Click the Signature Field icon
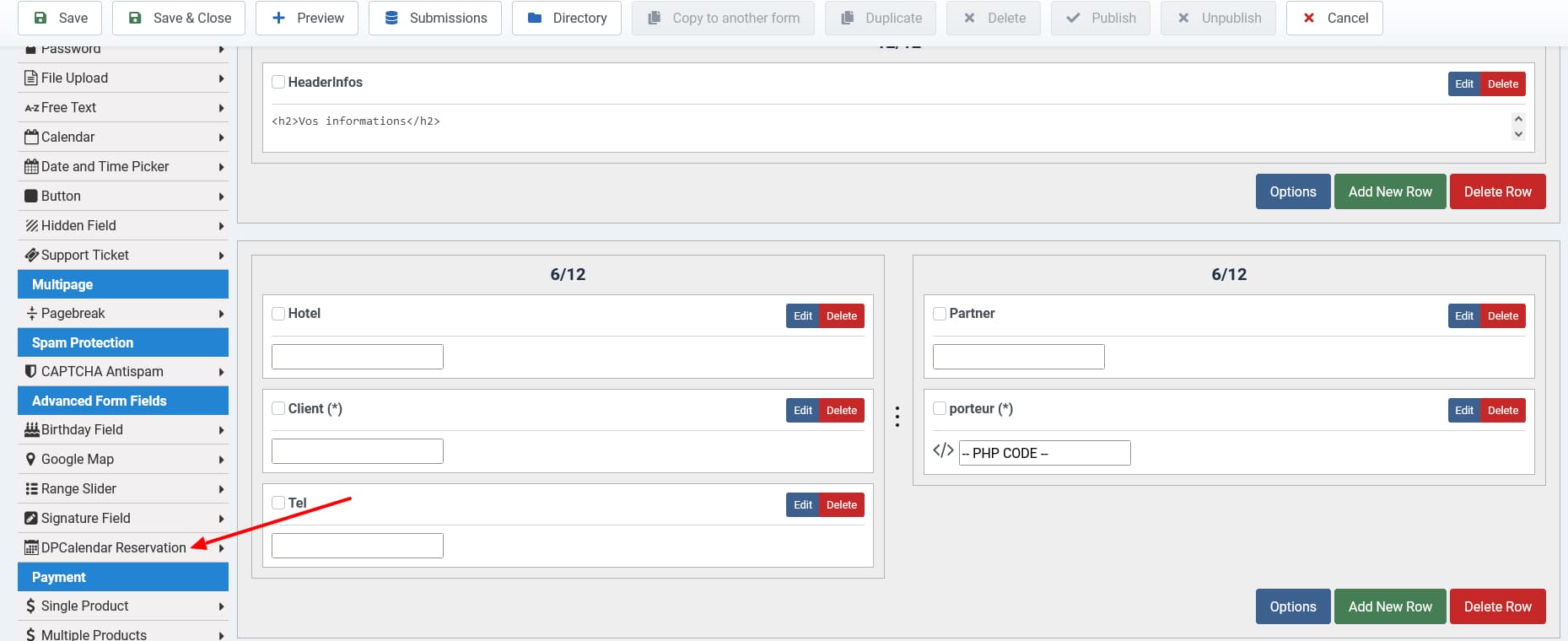 [31, 518]
